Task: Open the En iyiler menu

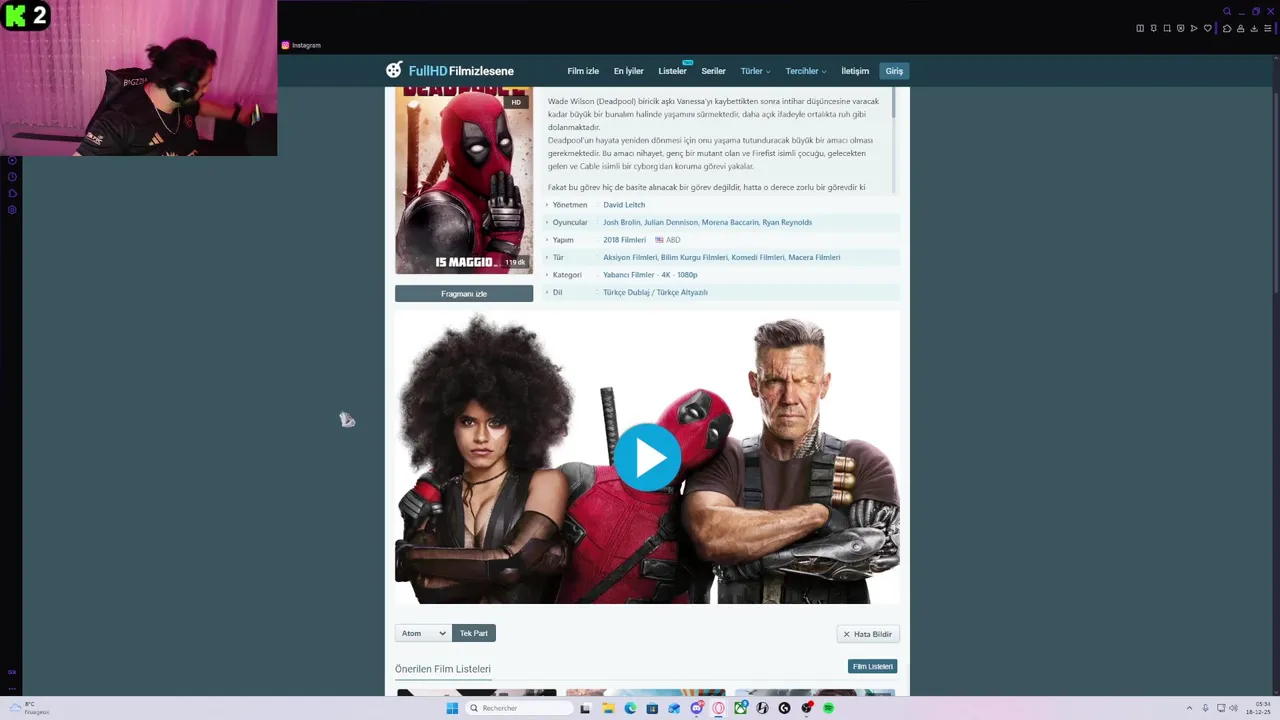Action: click(628, 71)
